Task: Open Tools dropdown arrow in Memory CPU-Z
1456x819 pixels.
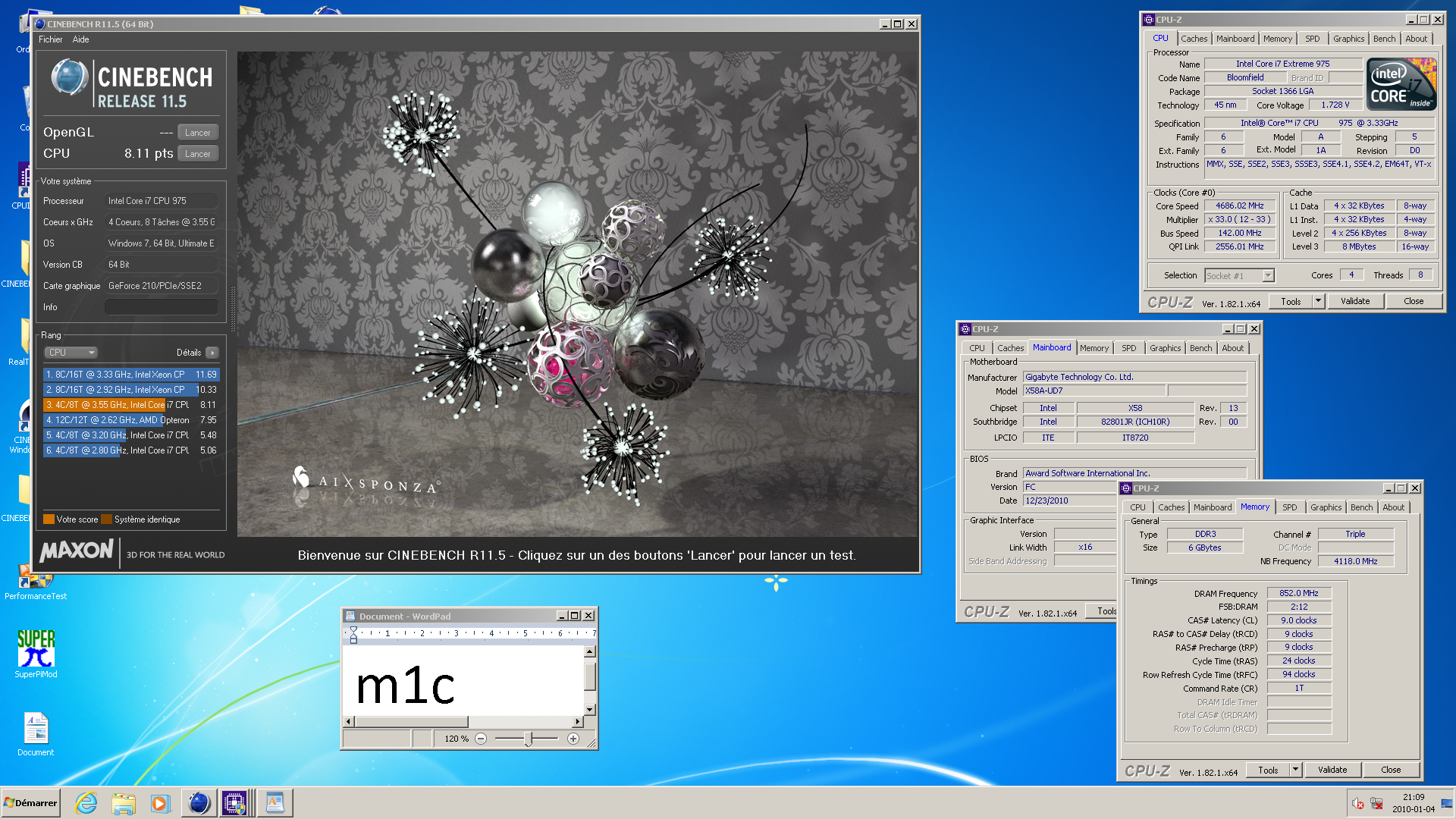Action: point(1295,770)
